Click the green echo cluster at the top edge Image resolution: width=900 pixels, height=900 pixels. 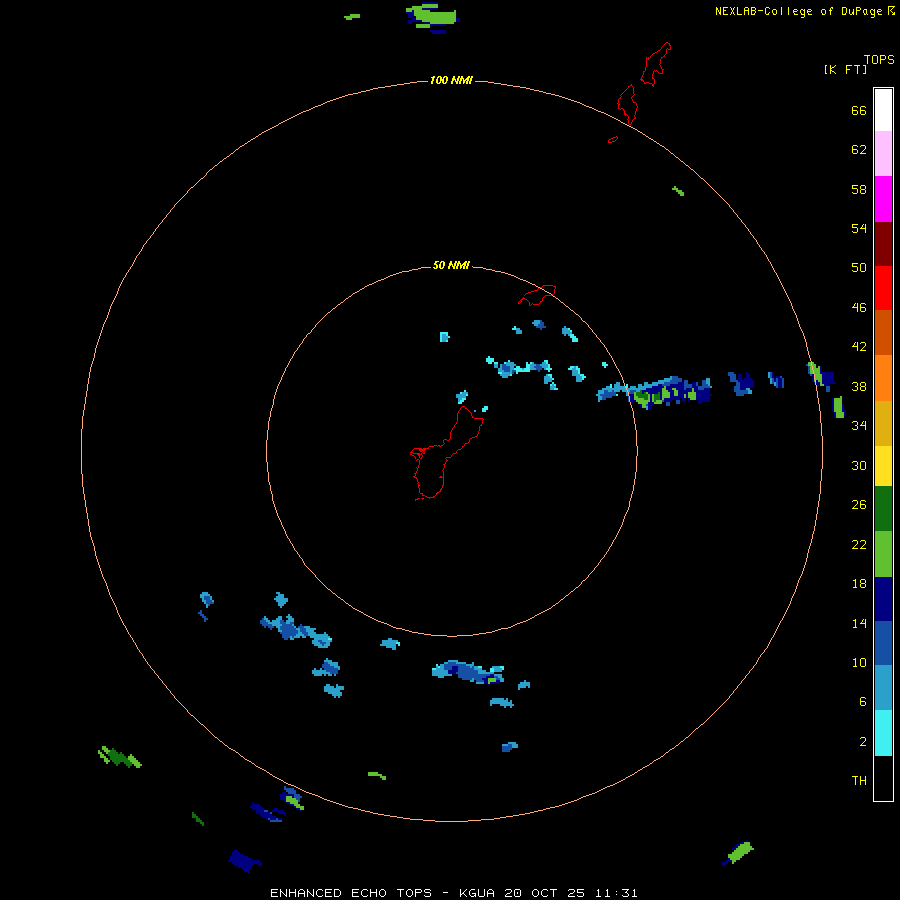click(x=433, y=17)
